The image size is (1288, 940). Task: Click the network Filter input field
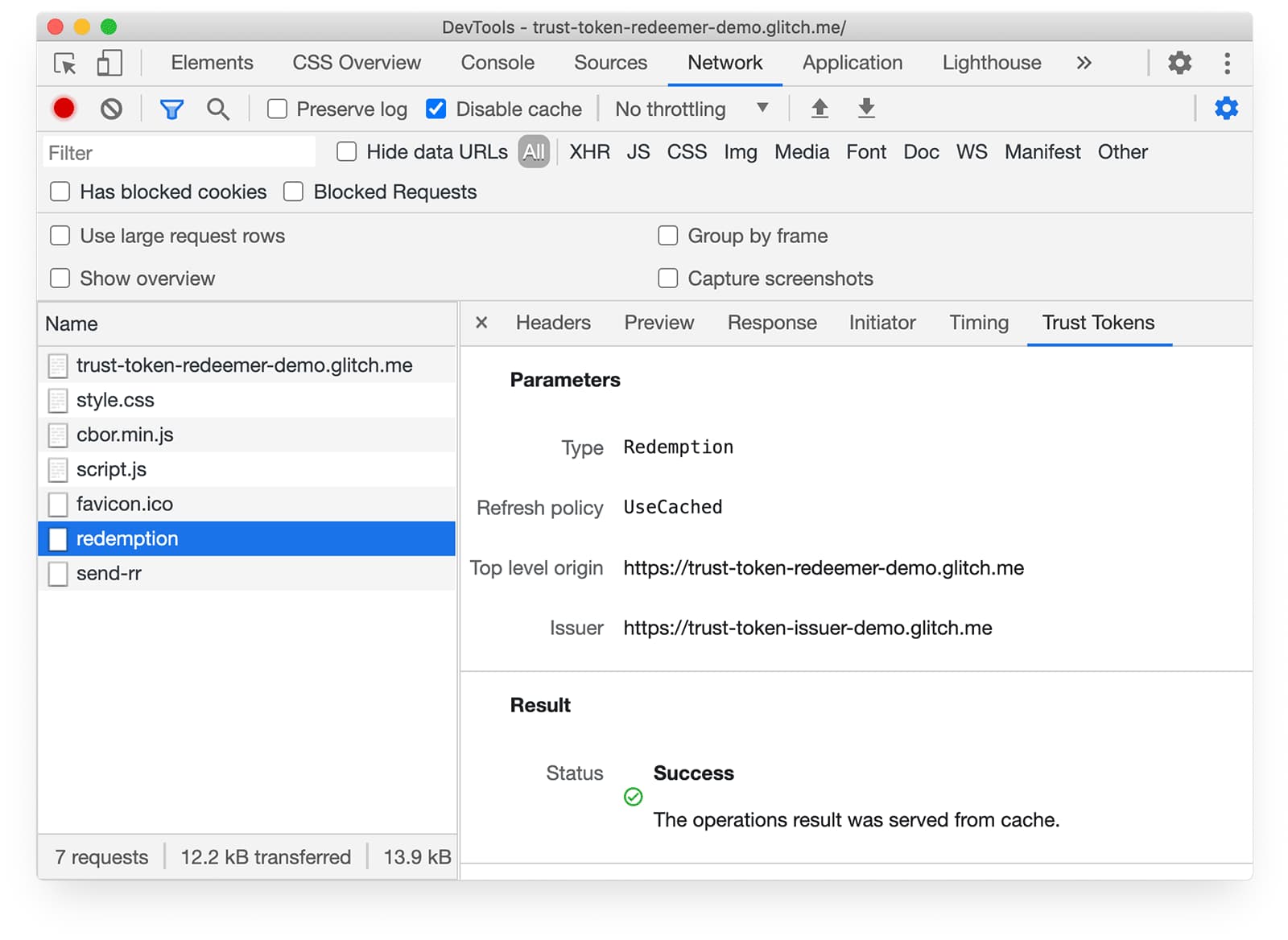point(177,152)
